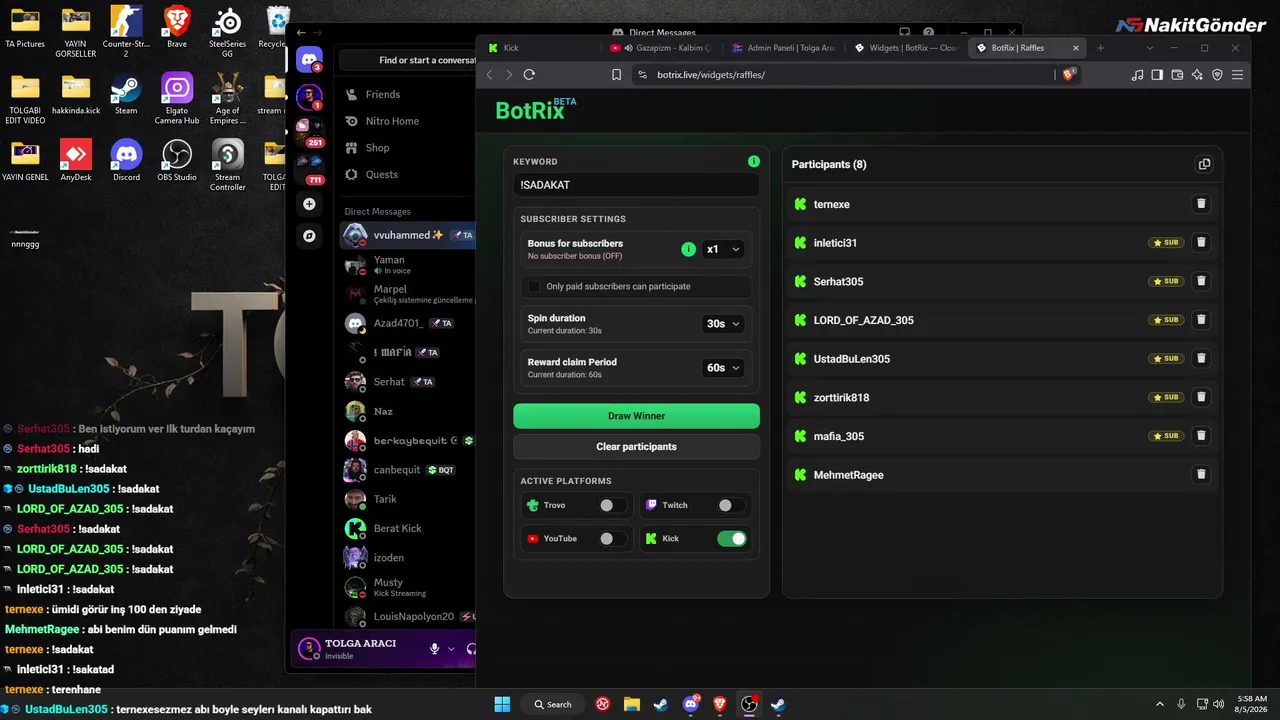Screen dimensions: 1280x720
Task: Delete mafia_305 from participants list
Action: 1201,436
